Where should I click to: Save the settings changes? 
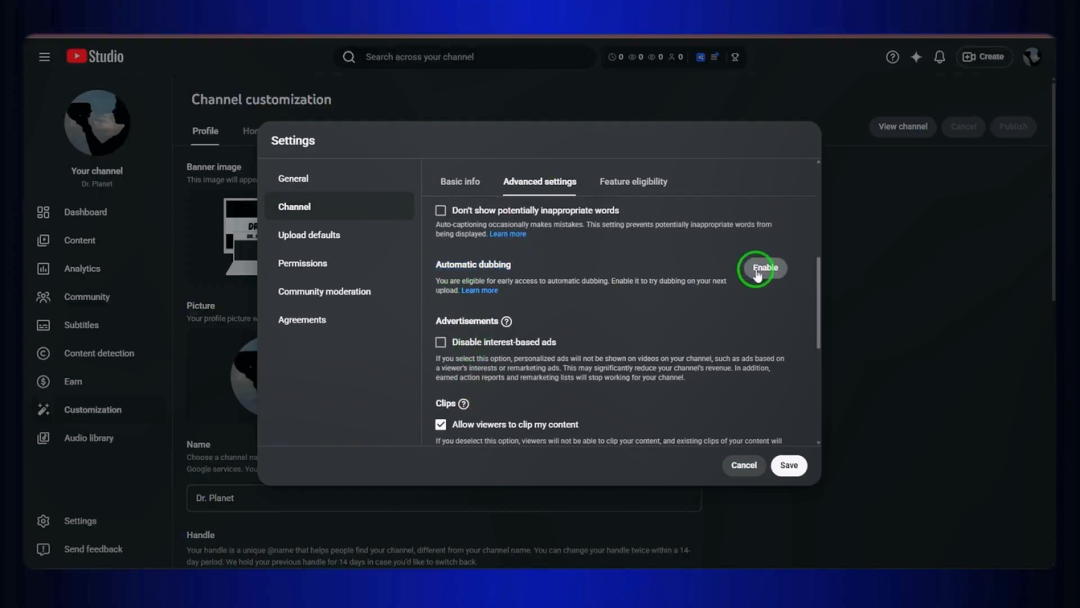point(789,465)
